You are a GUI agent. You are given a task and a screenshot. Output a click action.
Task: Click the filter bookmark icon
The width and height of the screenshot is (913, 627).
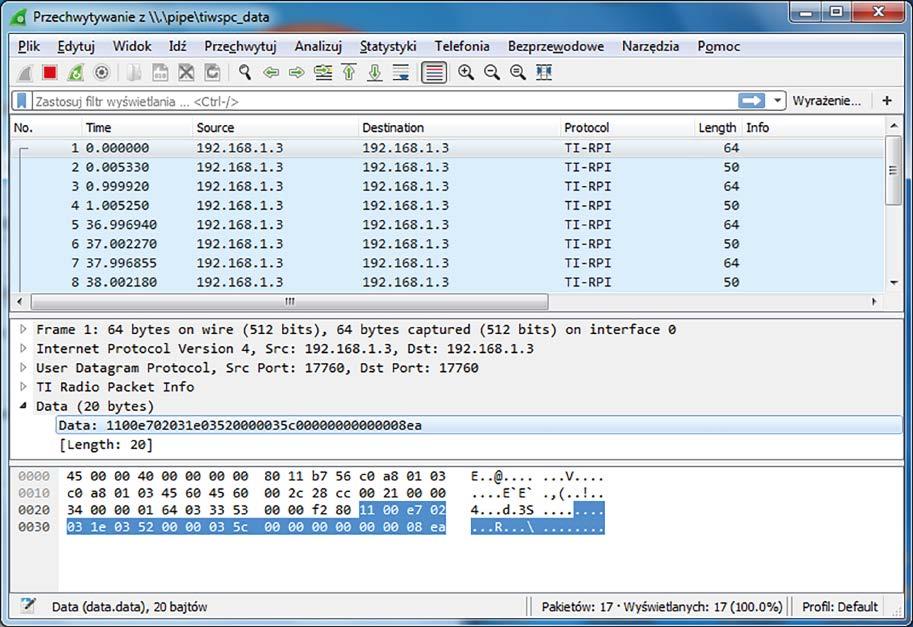22,101
